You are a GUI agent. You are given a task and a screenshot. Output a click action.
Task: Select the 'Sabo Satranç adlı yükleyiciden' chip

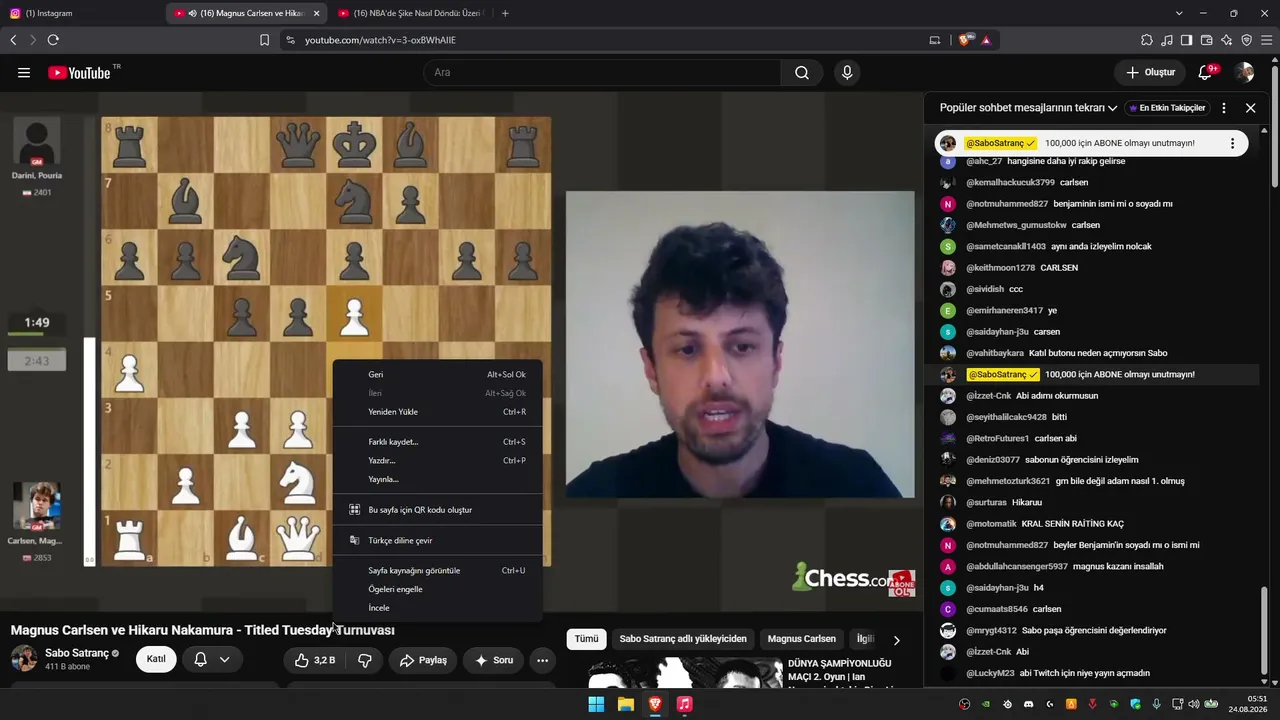pos(683,639)
